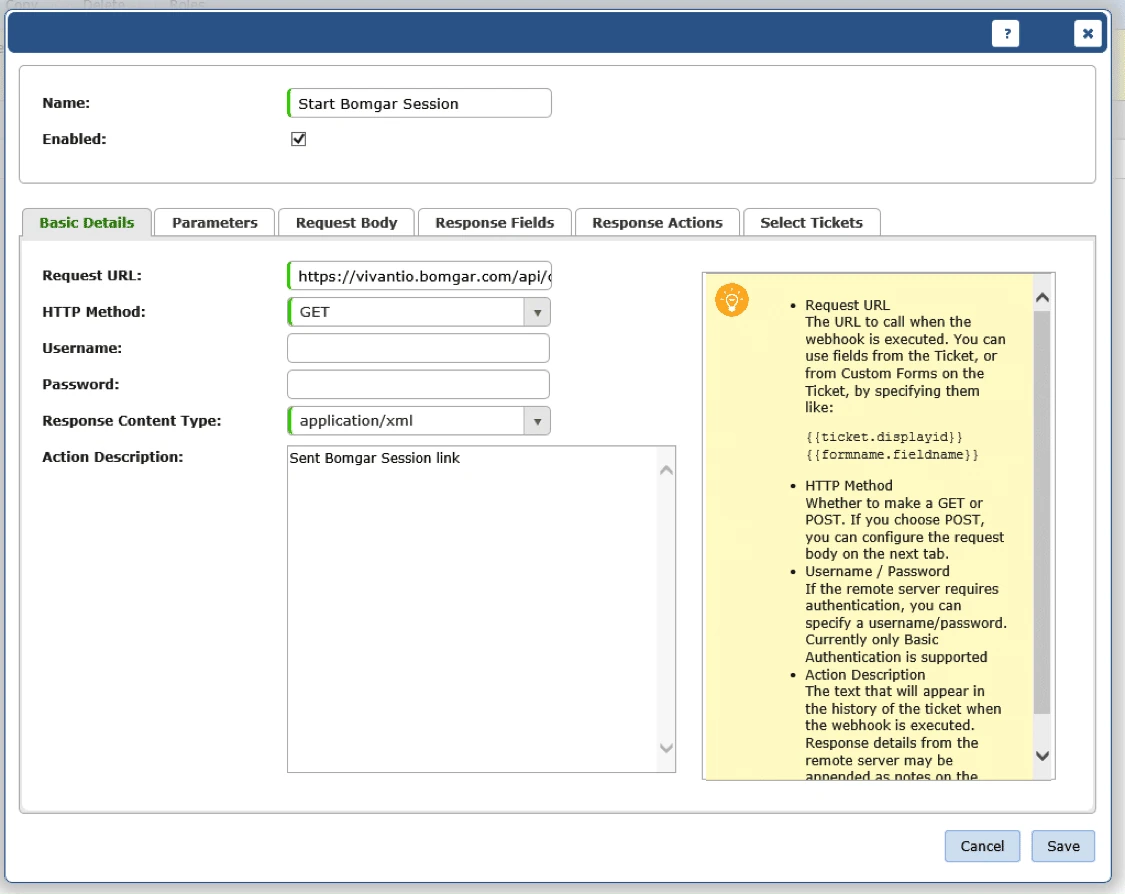Open the Response Fields tab
Viewport: 1125px width, 895px height.
[494, 222]
